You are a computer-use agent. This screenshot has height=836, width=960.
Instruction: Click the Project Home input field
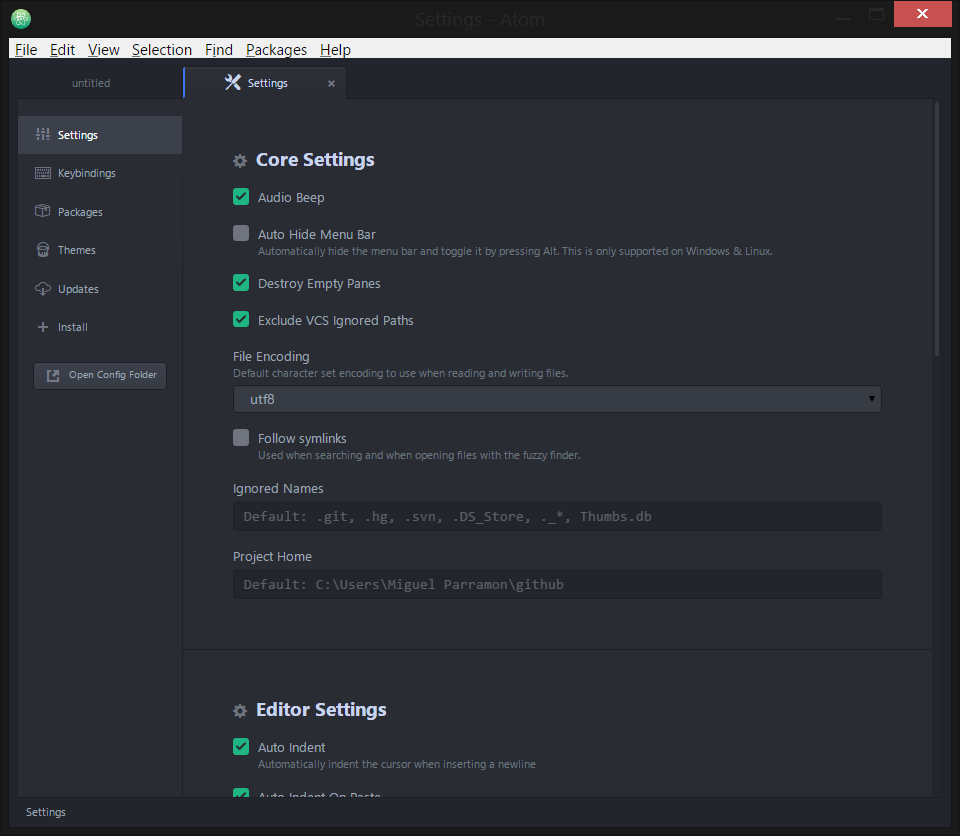click(557, 584)
